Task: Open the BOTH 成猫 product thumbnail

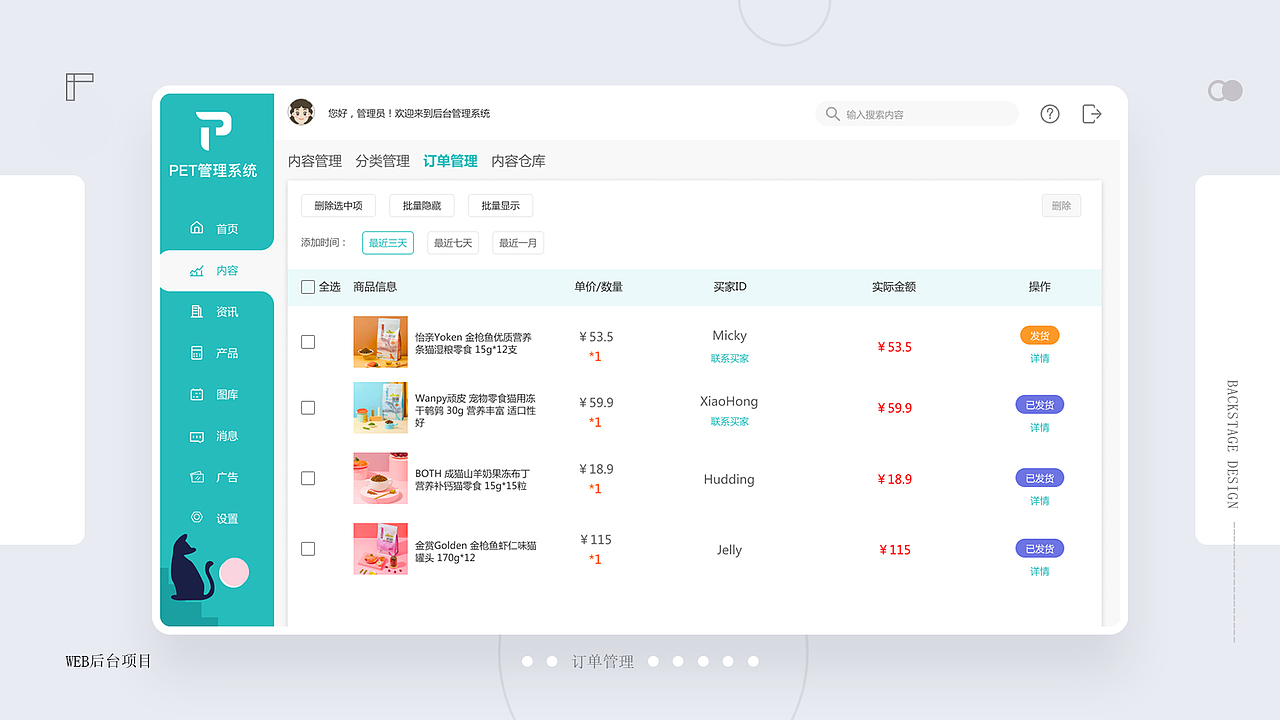Action: 380,478
